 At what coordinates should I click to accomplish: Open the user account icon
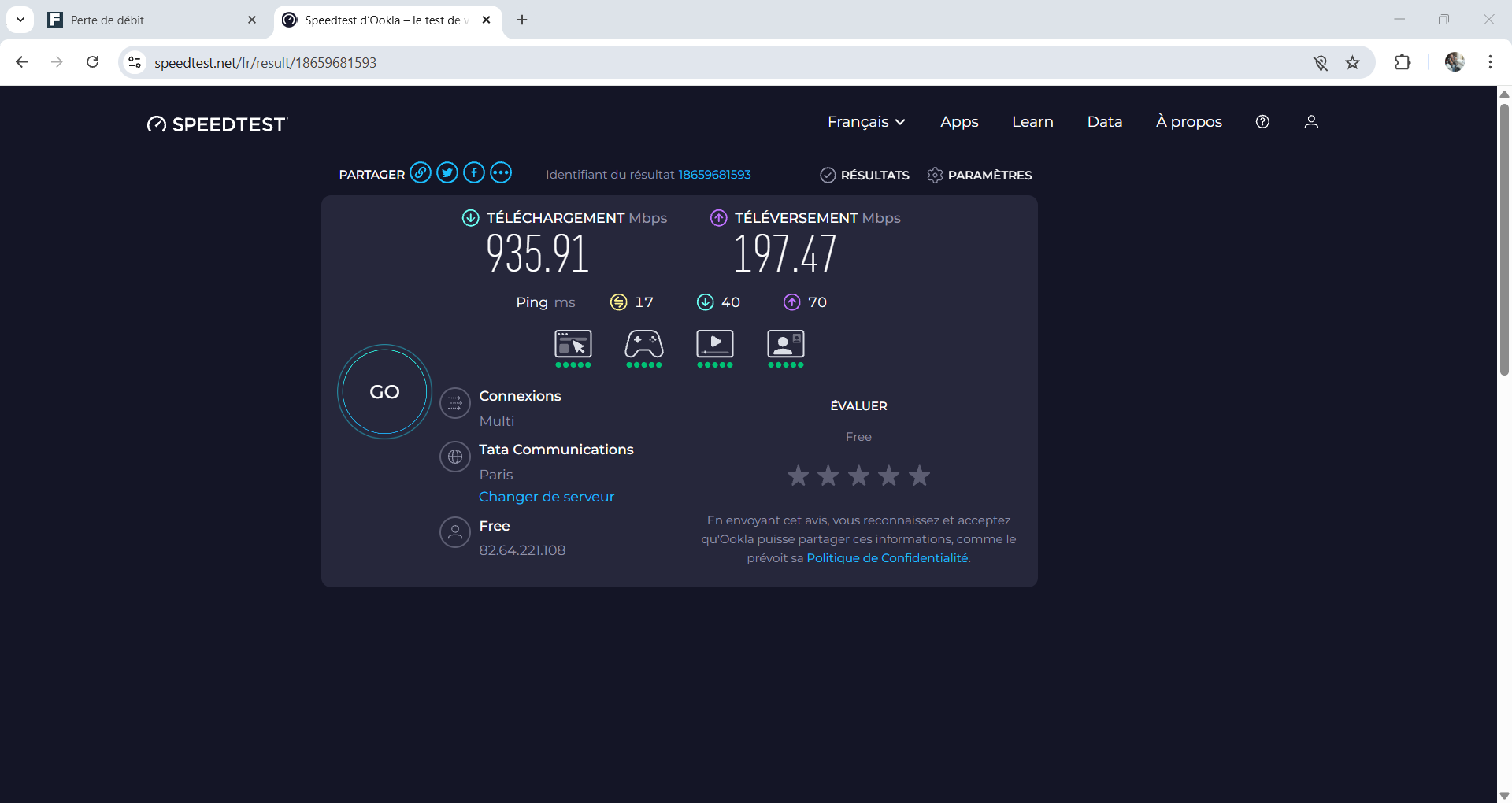(1311, 122)
